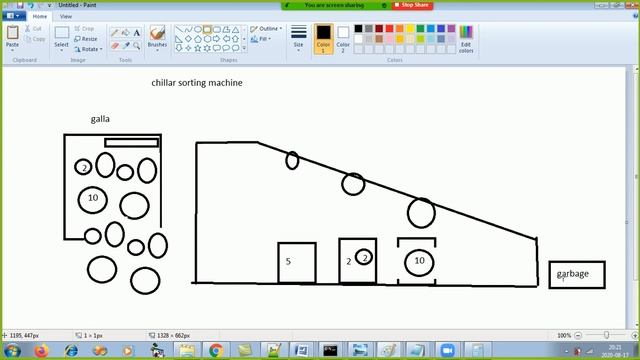
Task: Choose the Oval shape
Action: point(198,30)
